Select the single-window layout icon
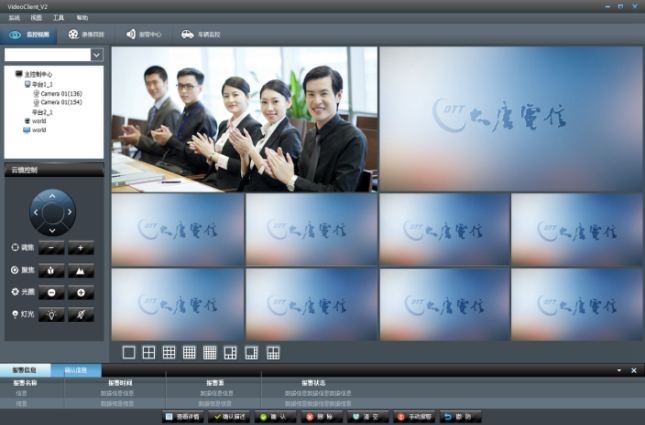Image resolution: width=645 pixels, height=425 pixels. tap(128, 352)
